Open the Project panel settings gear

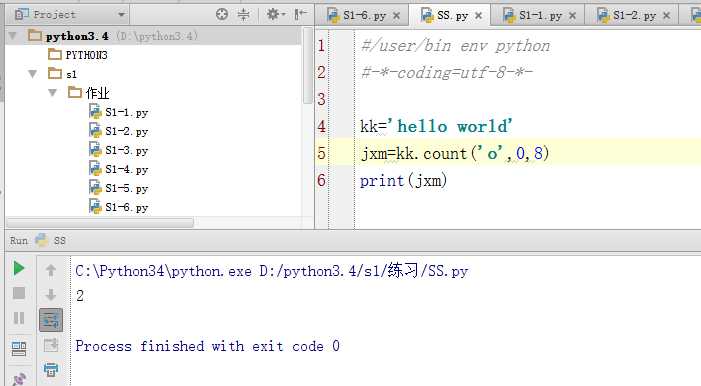tap(275, 15)
